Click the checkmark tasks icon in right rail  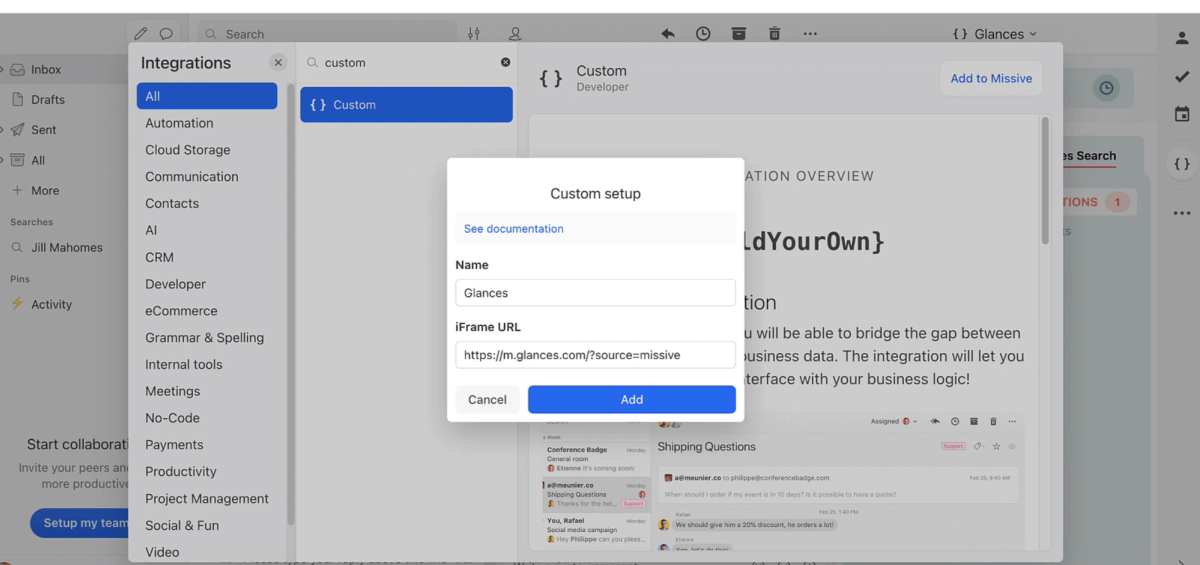1181,76
